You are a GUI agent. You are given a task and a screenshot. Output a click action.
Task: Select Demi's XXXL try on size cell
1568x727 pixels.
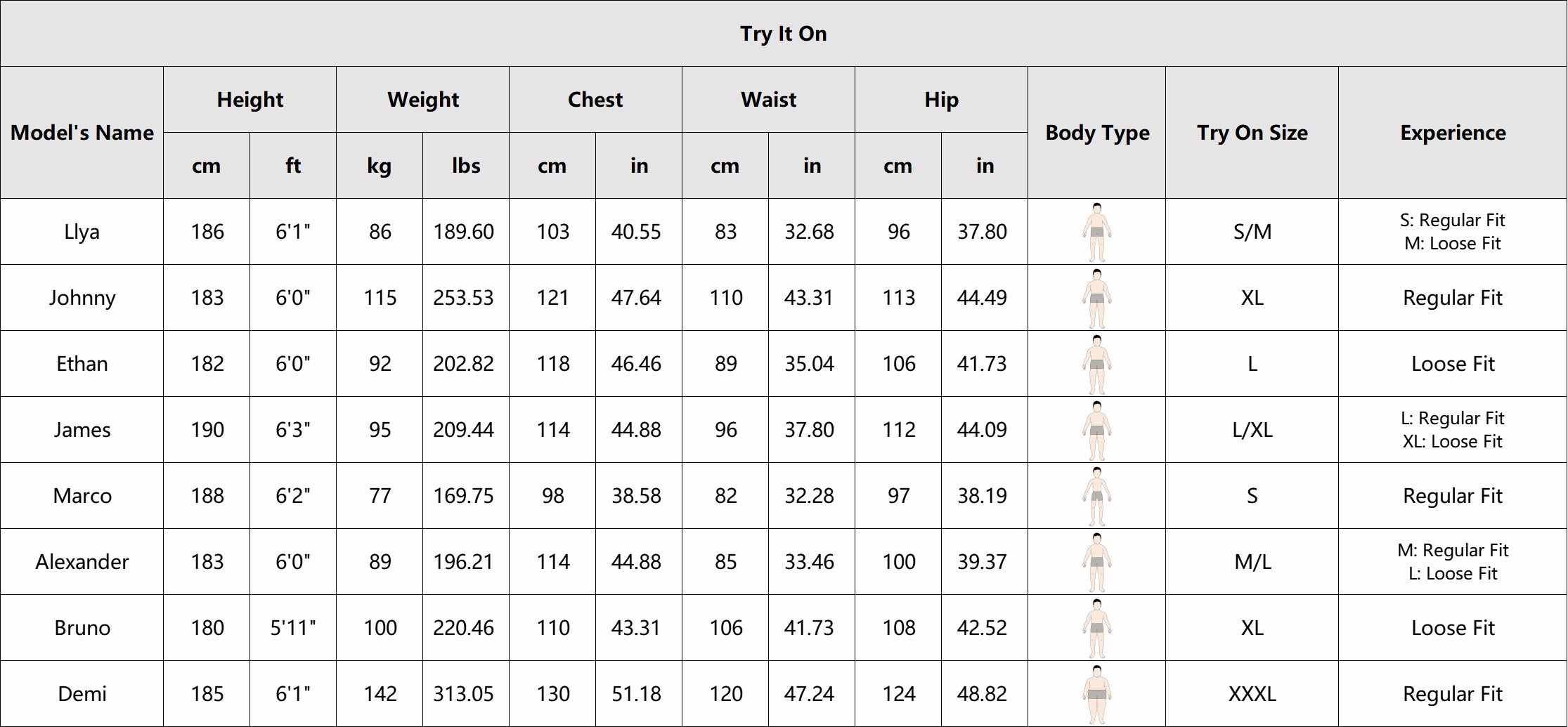pos(1252,694)
